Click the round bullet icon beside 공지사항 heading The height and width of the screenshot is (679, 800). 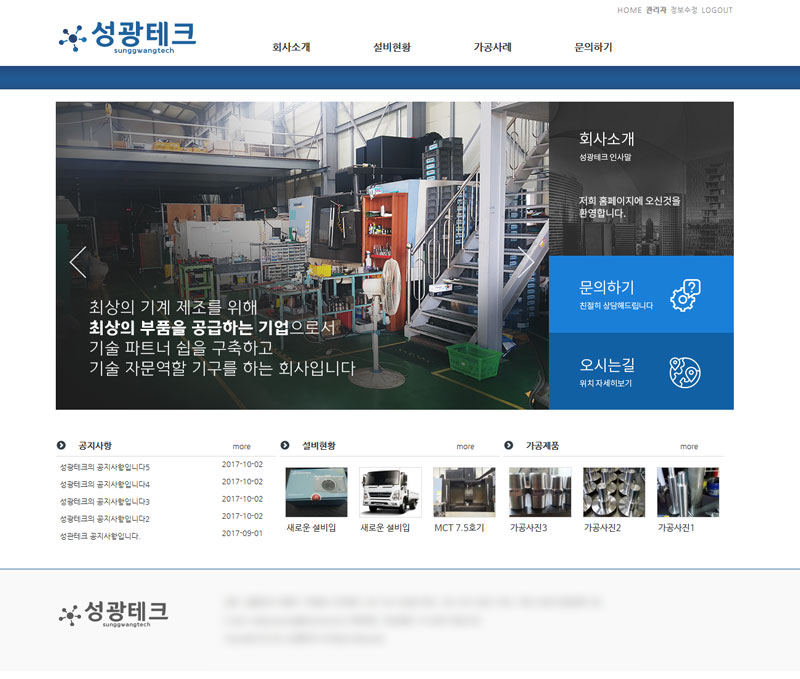(x=62, y=445)
